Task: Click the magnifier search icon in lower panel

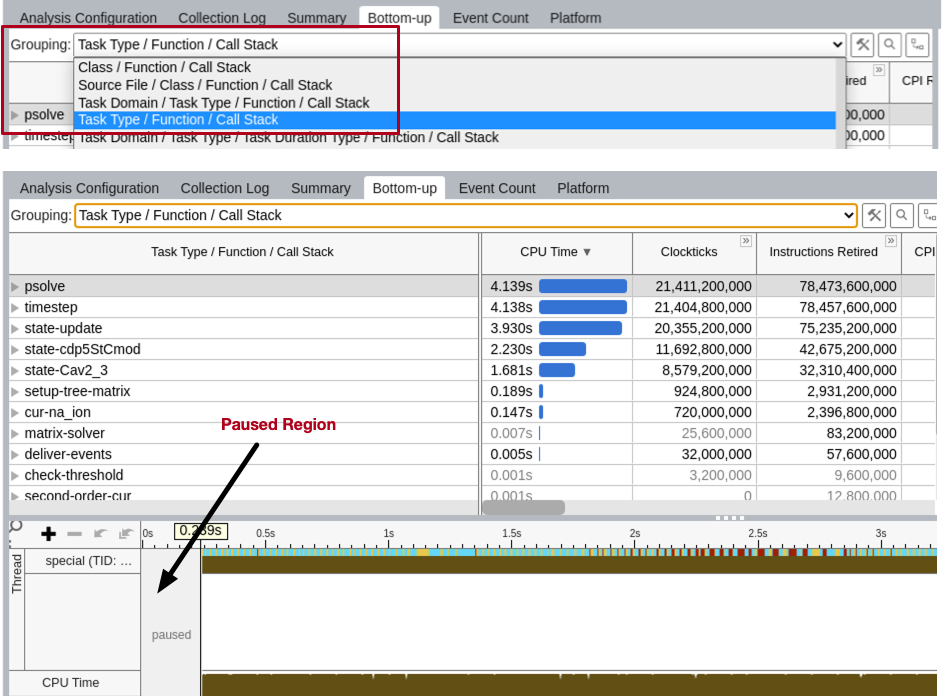Action: tap(902, 215)
